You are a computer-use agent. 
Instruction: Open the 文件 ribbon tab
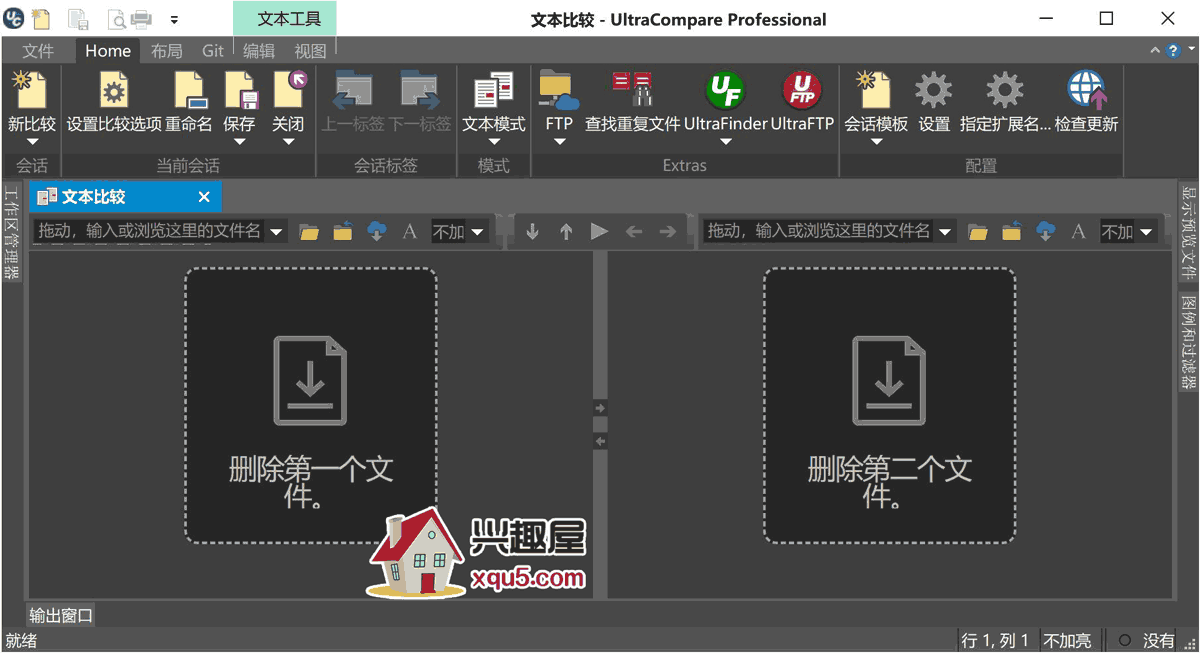[38, 51]
